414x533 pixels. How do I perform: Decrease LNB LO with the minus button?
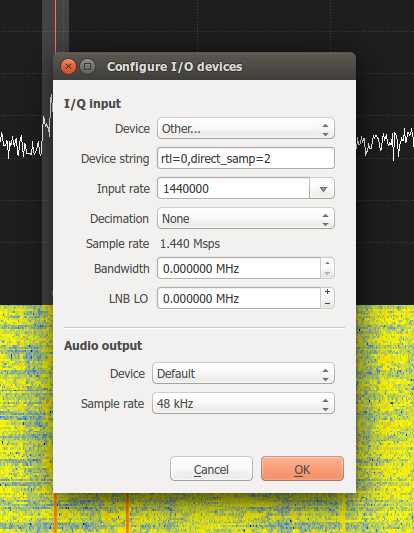pyautogui.click(x=327, y=304)
